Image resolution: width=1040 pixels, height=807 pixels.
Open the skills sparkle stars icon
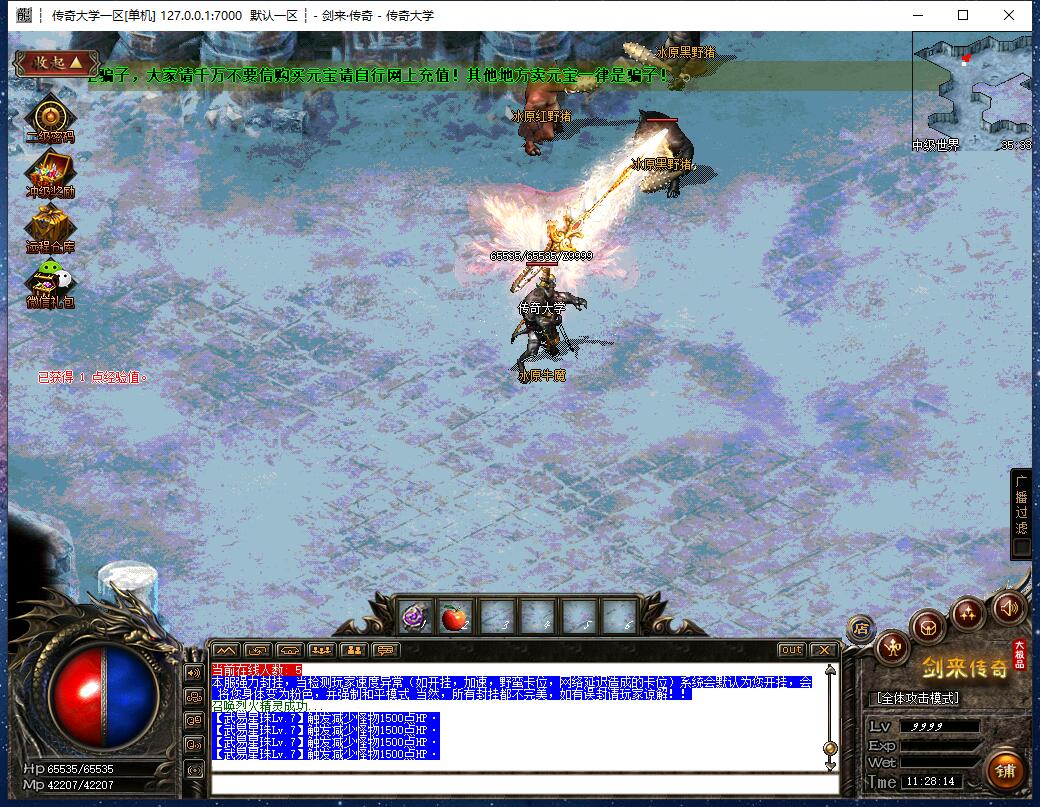[x=967, y=613]
